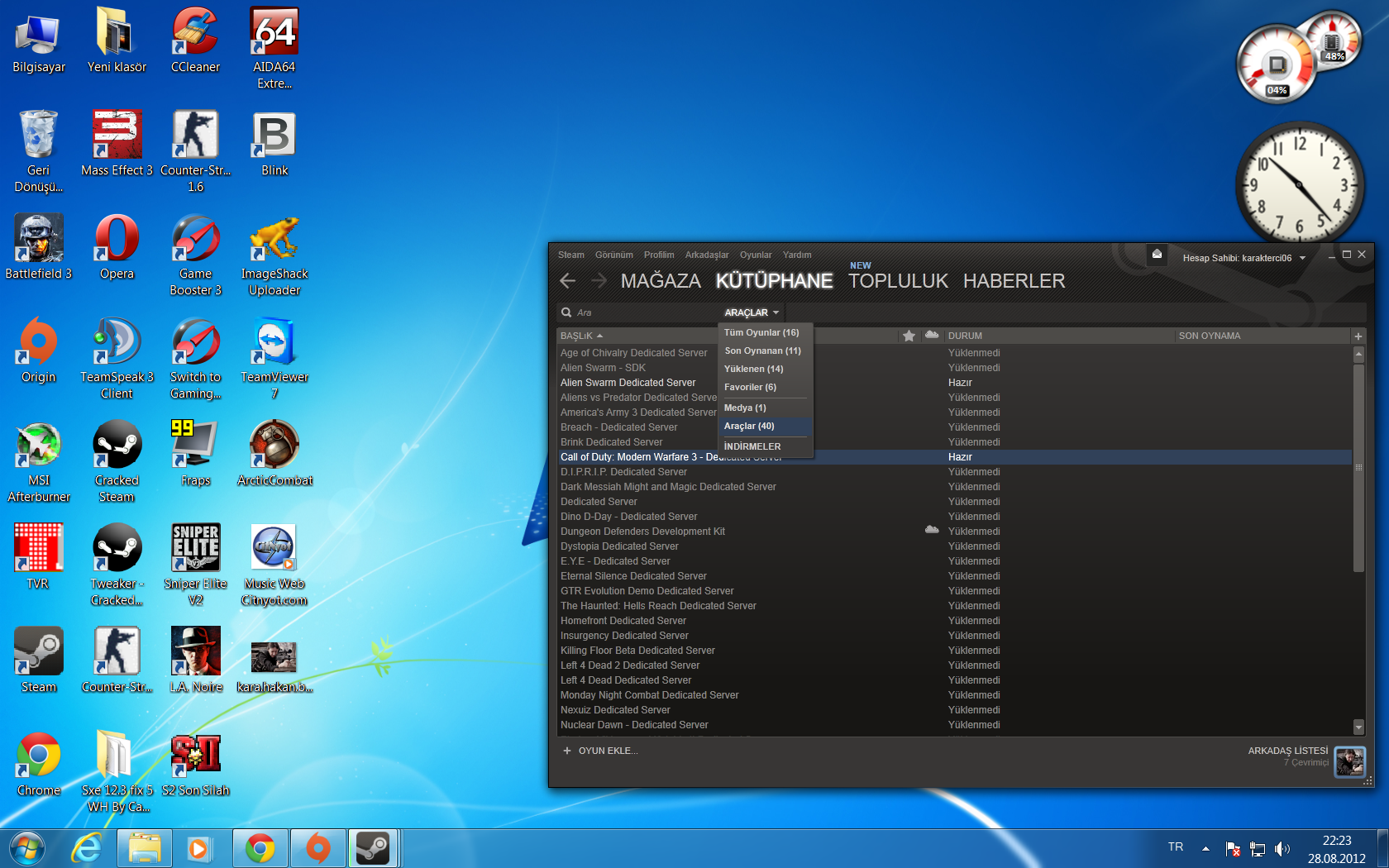Screen dimensions: 1389x868
Task: Select Son Oynanan (11) filter
Action: [x=762, y=351]
